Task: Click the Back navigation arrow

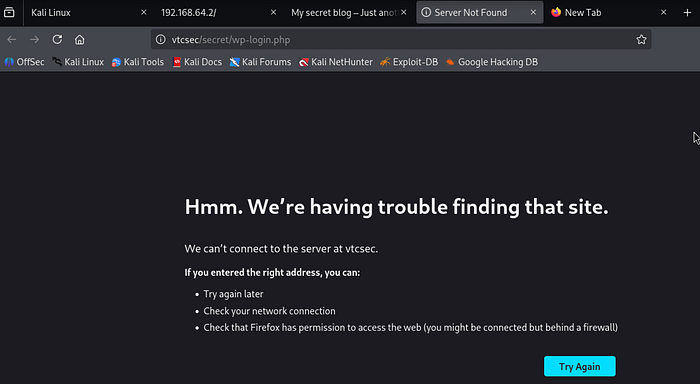Action: tap(12, 40)
